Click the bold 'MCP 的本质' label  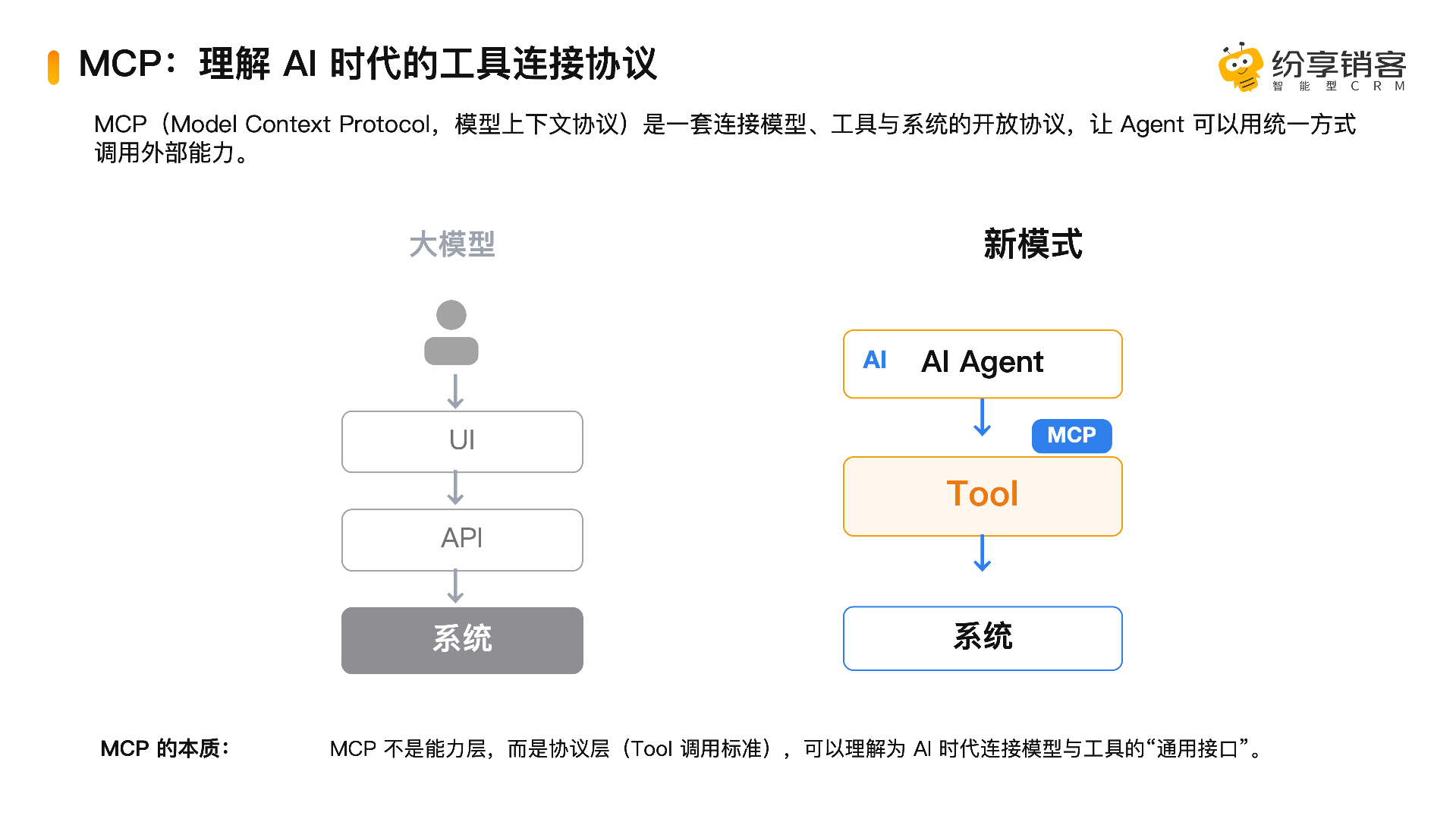pyautogui.click(x=165, y=748)
